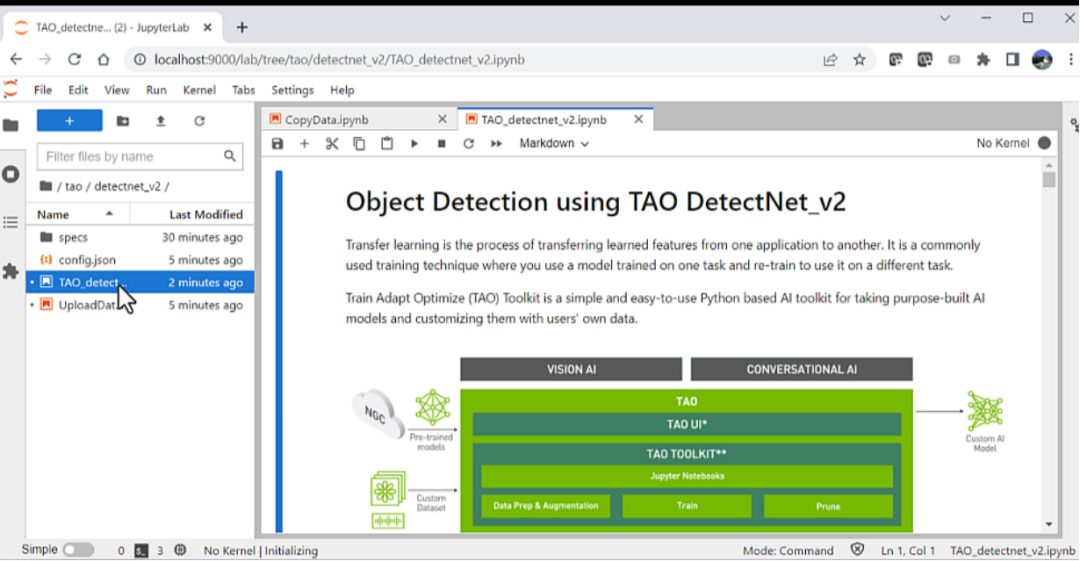This screenshot has width=1080, height=561.
Task: Cut selected cells with scissors icon
Action: [x=332, y=143]
